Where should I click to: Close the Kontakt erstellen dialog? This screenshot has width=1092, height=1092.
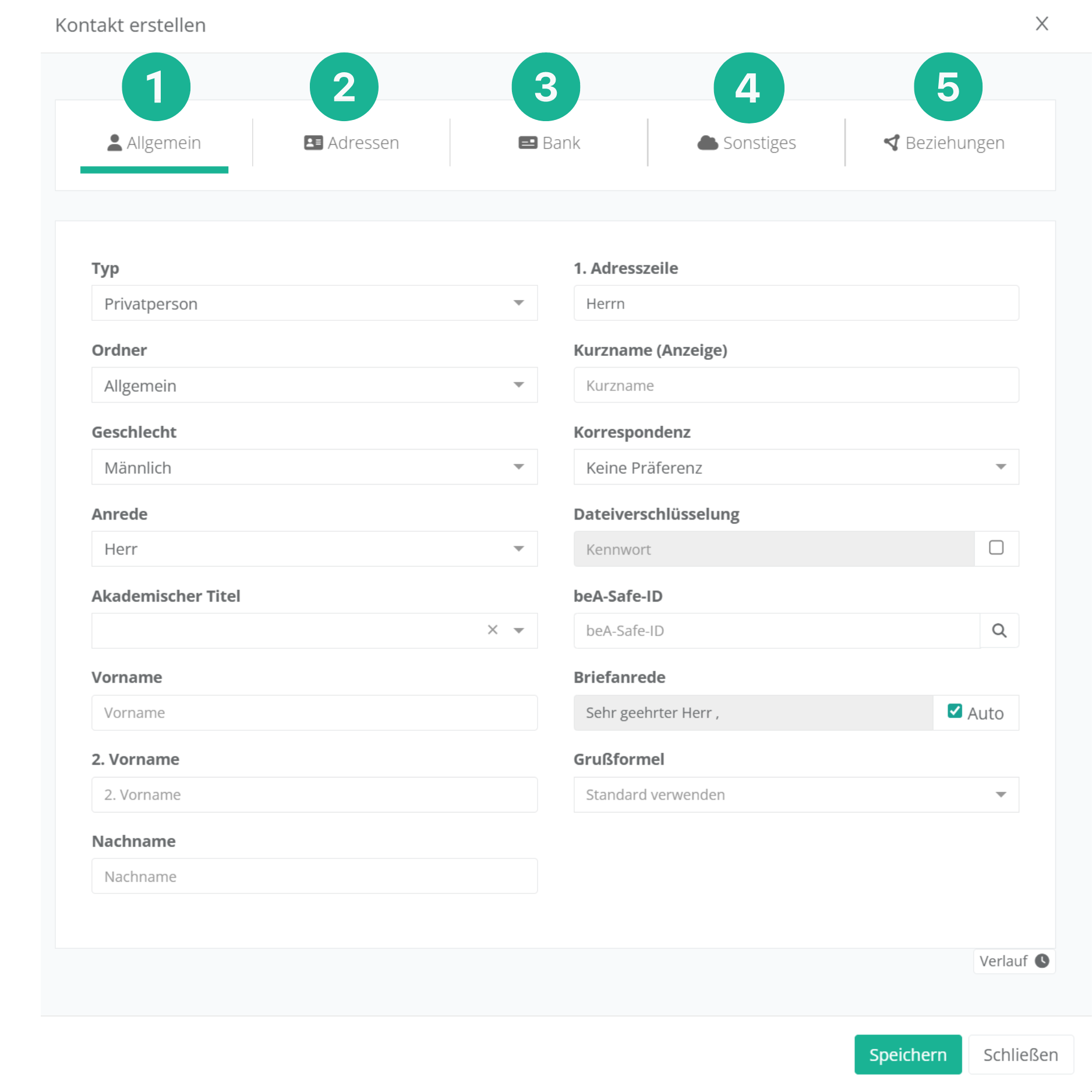[1042, 24]
